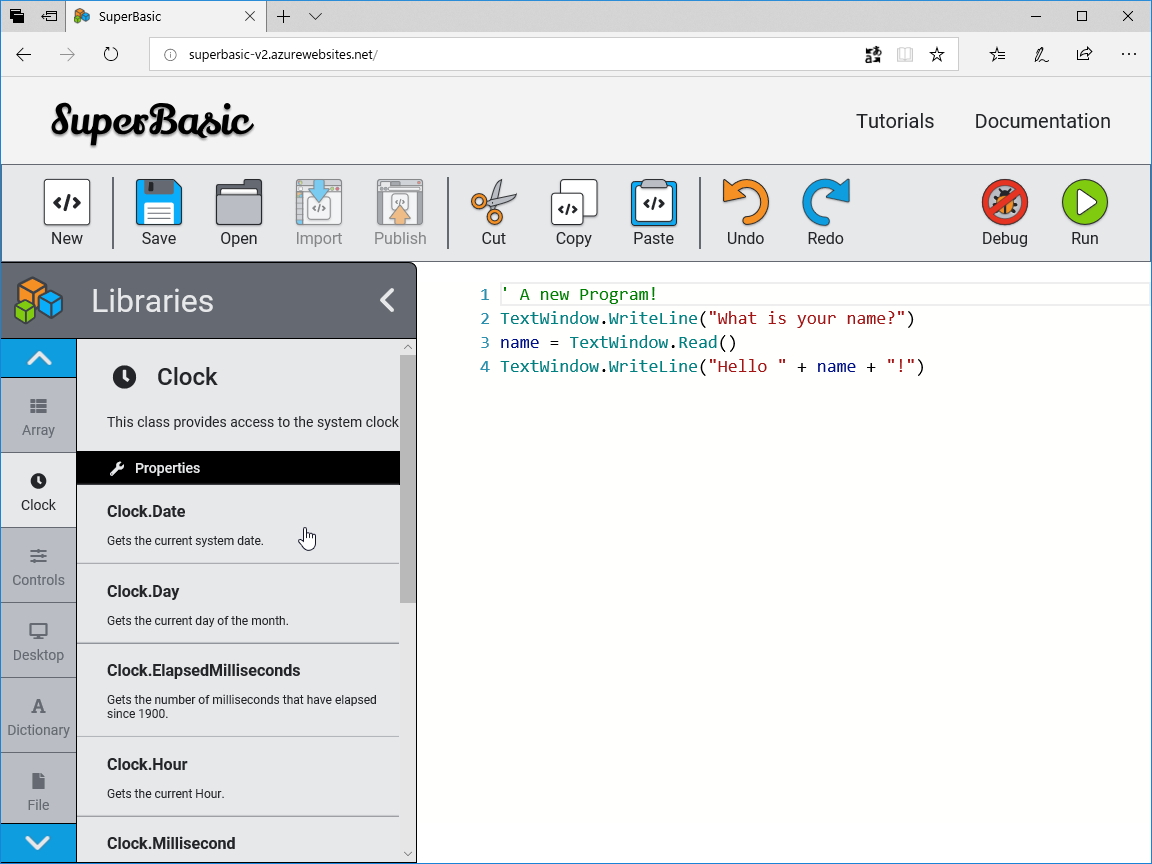Click TextWindow.Read() in line 3
This screenshot has width=1152, height=864.
click(x=652, y=343)
